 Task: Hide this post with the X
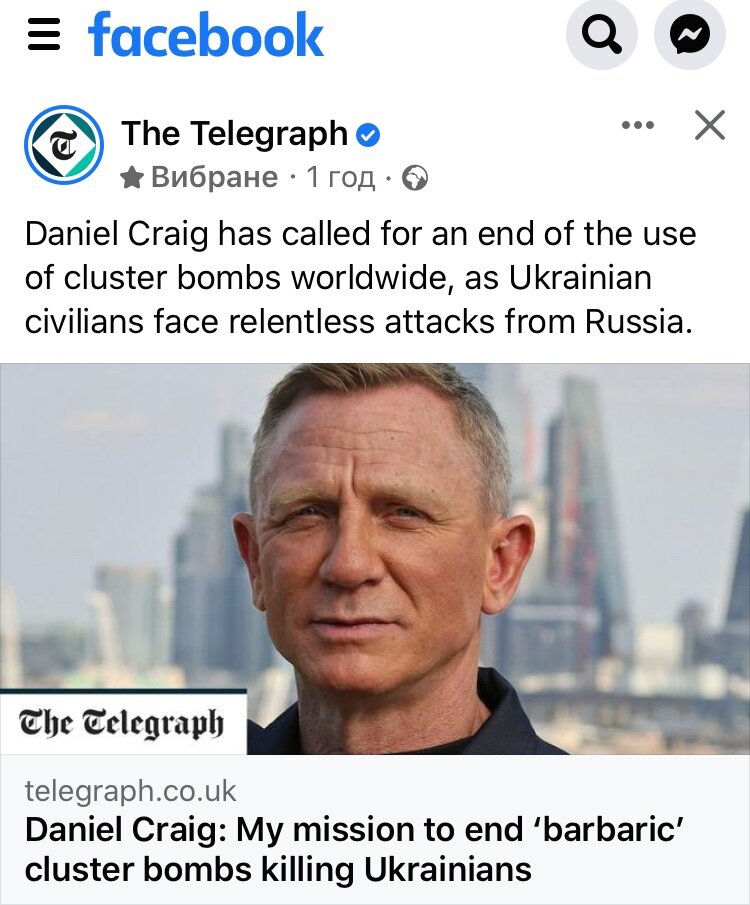click(x=710, y=125)
